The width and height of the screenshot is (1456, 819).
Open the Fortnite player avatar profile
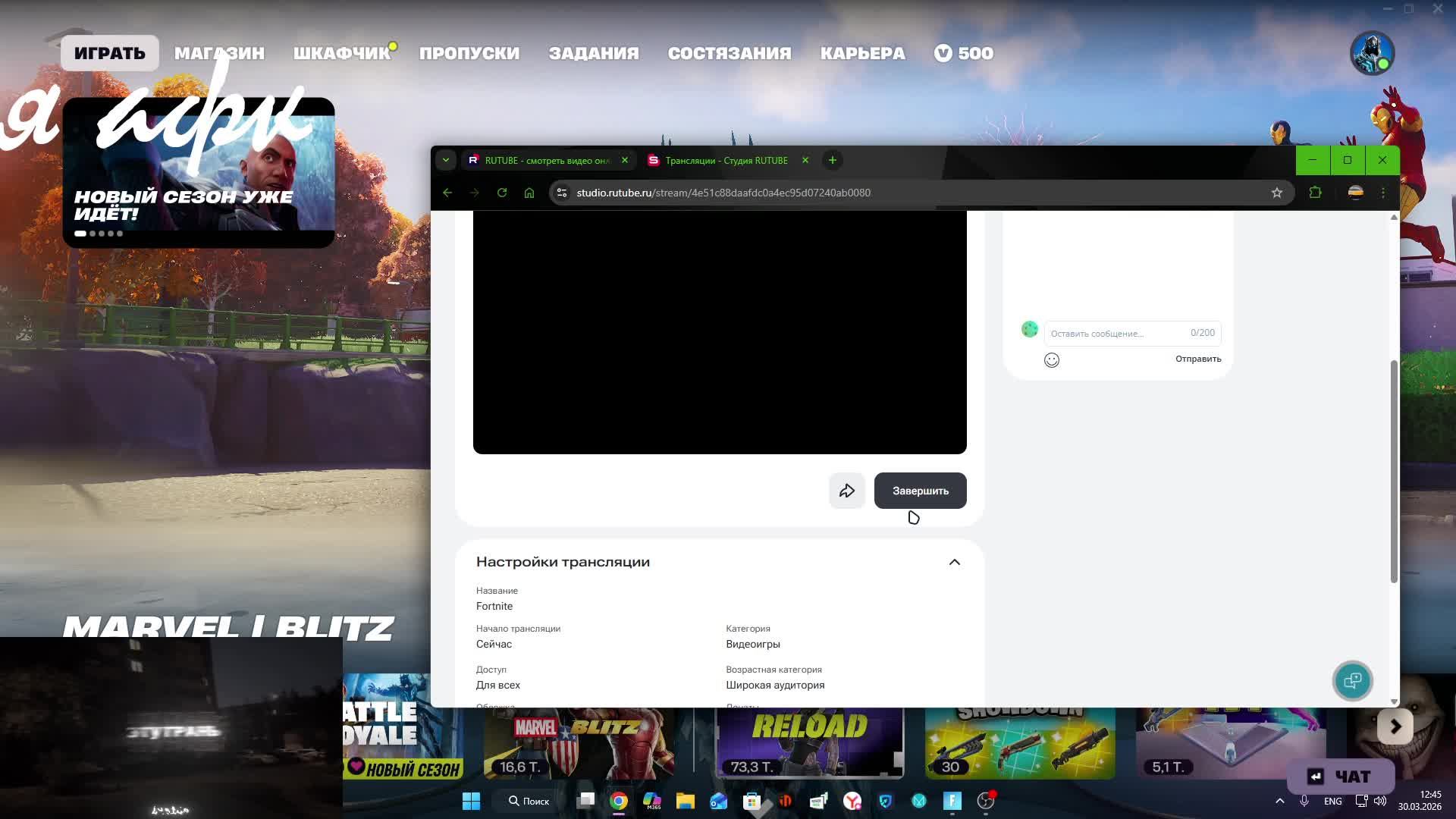tap(1372, 53)
